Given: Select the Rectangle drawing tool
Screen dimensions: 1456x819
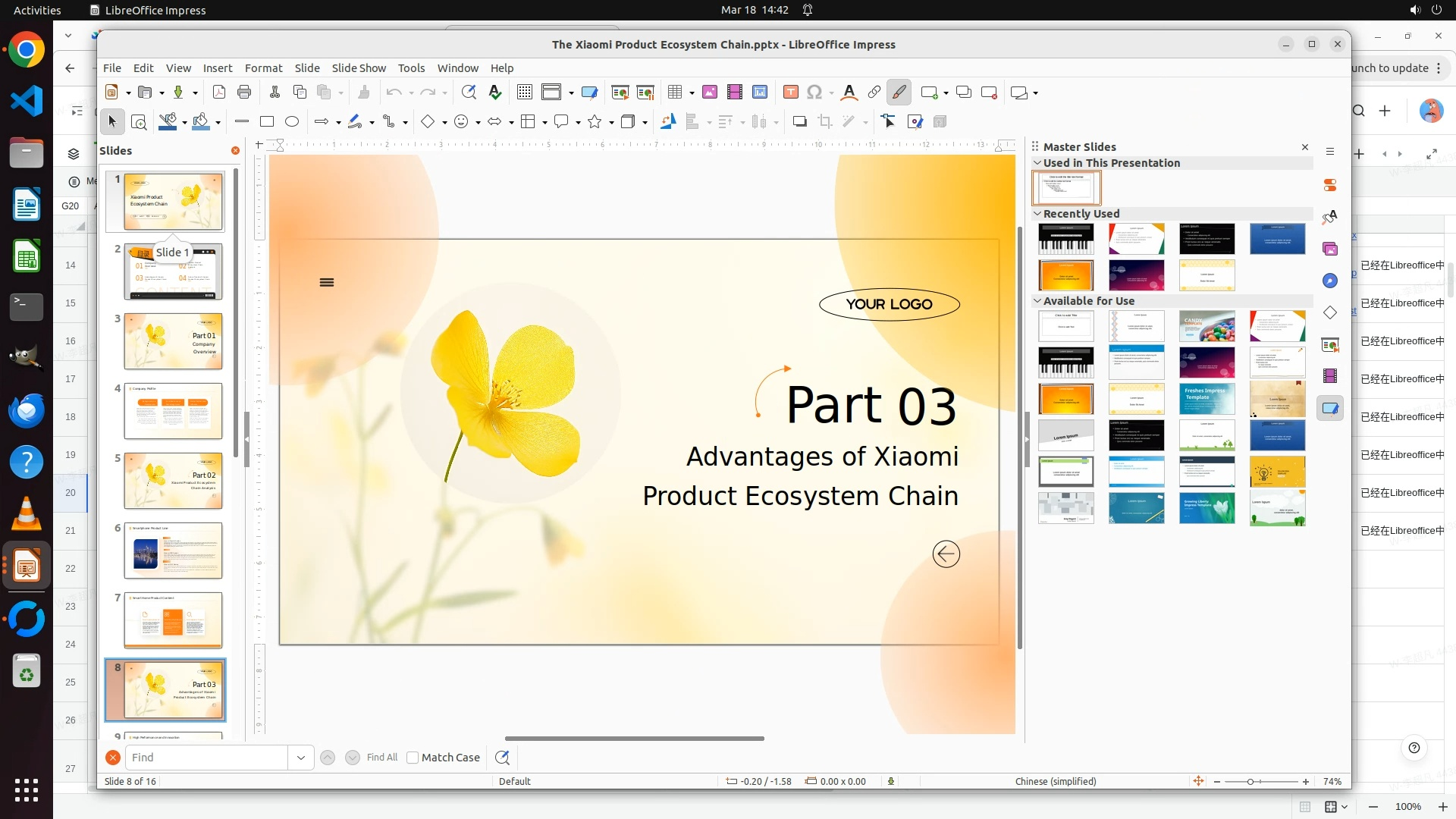Looking at the screenshot, I should tap(267, 121).
